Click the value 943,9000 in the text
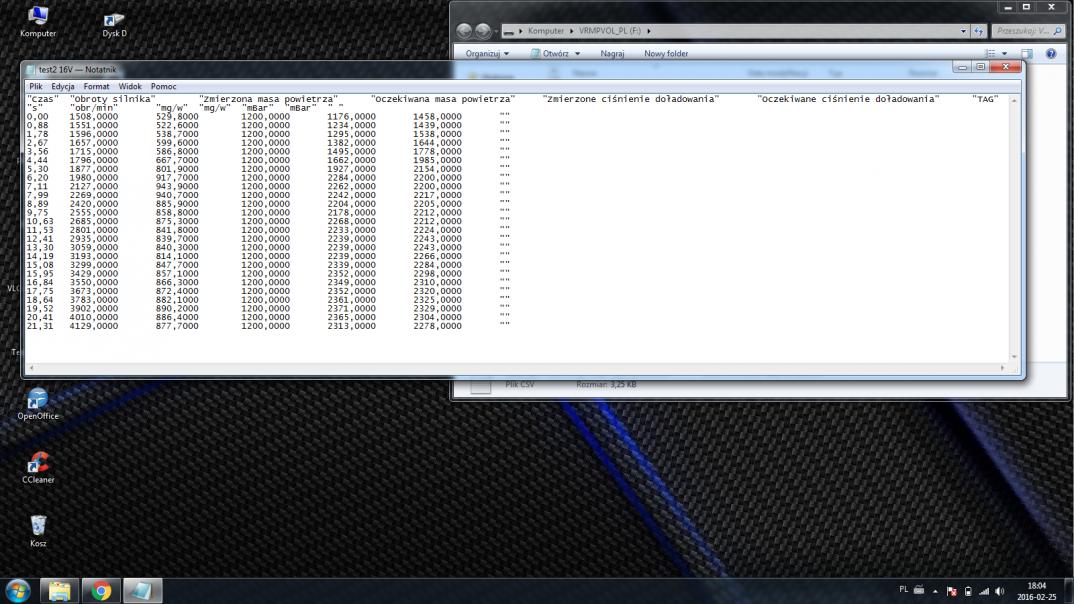The image size is (1074, 604). (177, 186)
